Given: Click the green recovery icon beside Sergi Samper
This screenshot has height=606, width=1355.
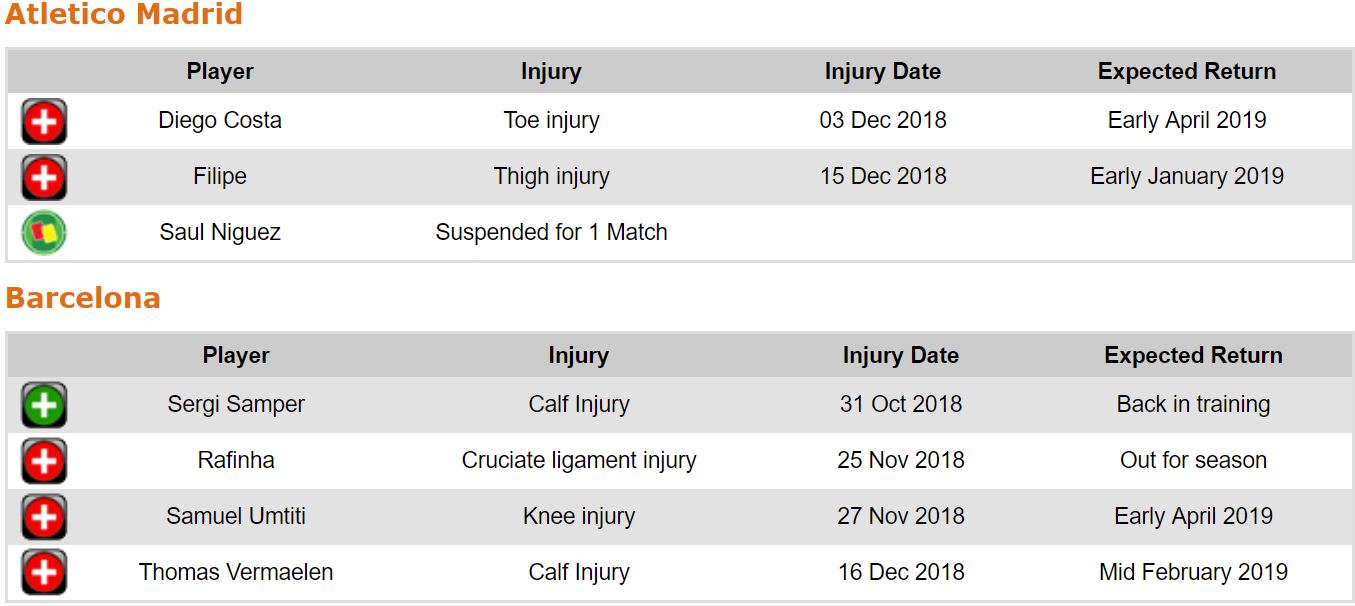Looking at the screenshot, I should [44, 405].
